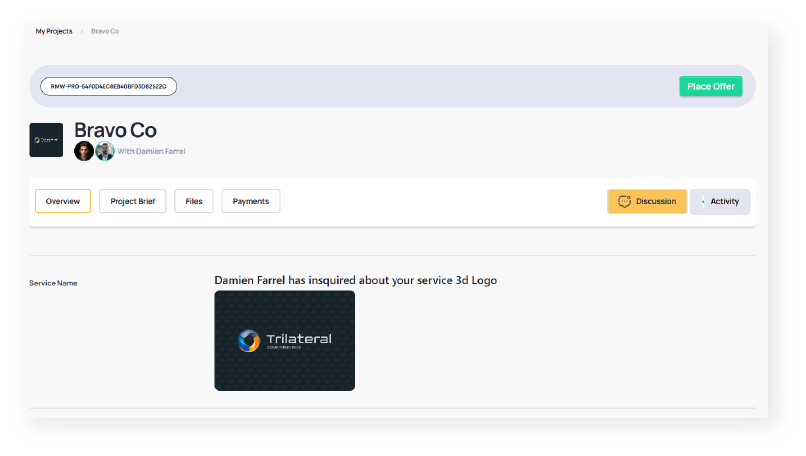Image resolution: width=806 pixels, height=456 pixels.
Task: Go to the Payments tab
Action: tap(251, 201)
